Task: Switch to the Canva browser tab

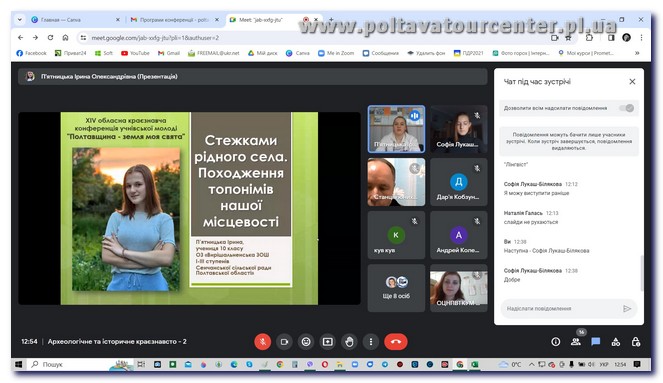Action: pos(75,19)
